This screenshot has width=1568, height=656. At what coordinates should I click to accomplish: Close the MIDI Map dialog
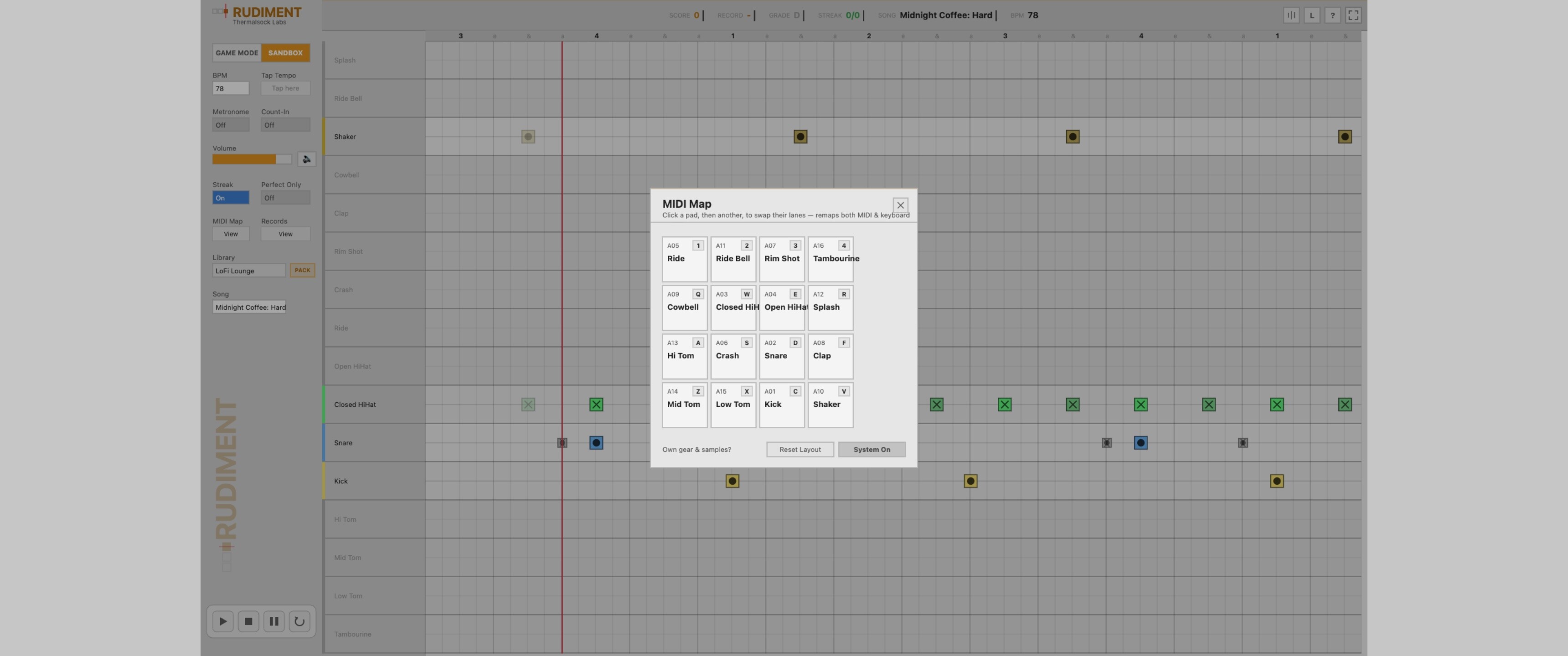(x=900, y=205)
